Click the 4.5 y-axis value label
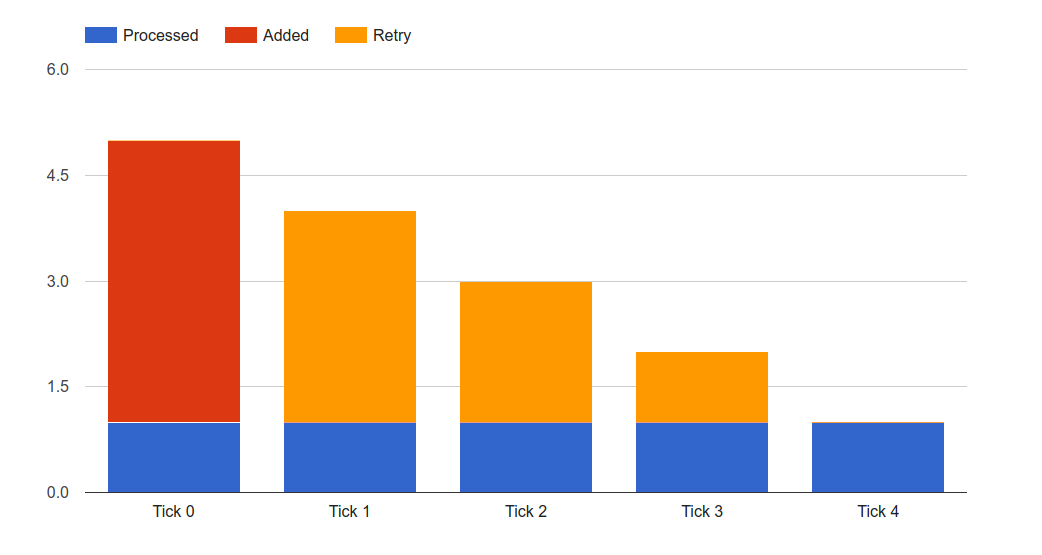The height and width of the screenshot is (555, 1042). click(58, 175)
